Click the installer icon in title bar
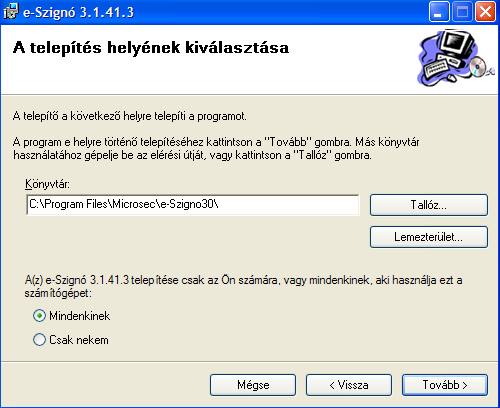This screenshot has height=408, width=500. click(x=11, y=12)
